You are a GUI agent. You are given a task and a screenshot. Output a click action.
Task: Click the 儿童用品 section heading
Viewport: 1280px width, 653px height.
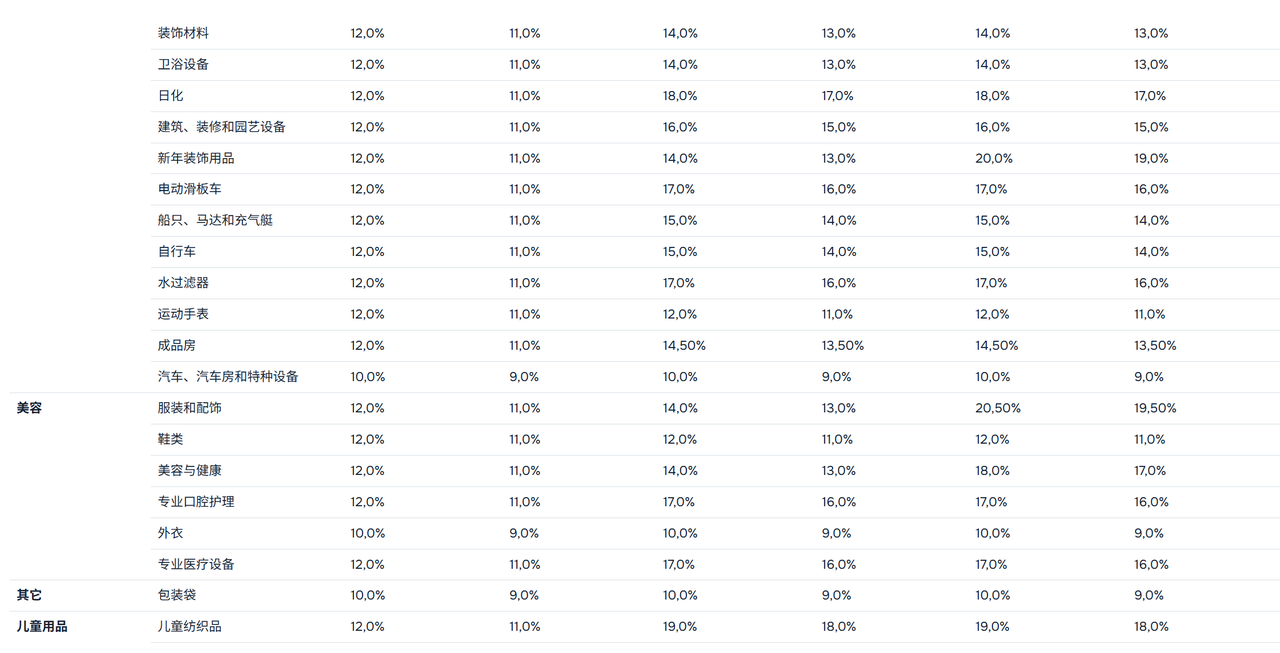pos(42,627)
